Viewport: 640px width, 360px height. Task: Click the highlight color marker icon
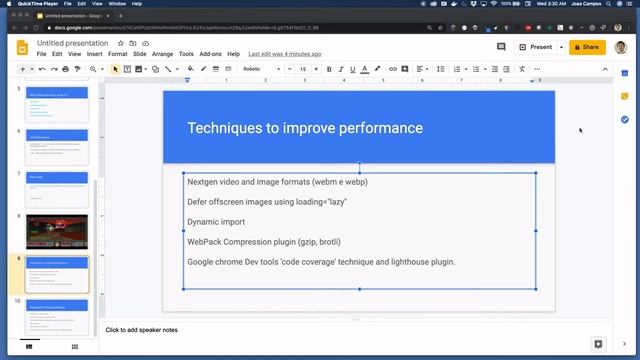(378, 69)
